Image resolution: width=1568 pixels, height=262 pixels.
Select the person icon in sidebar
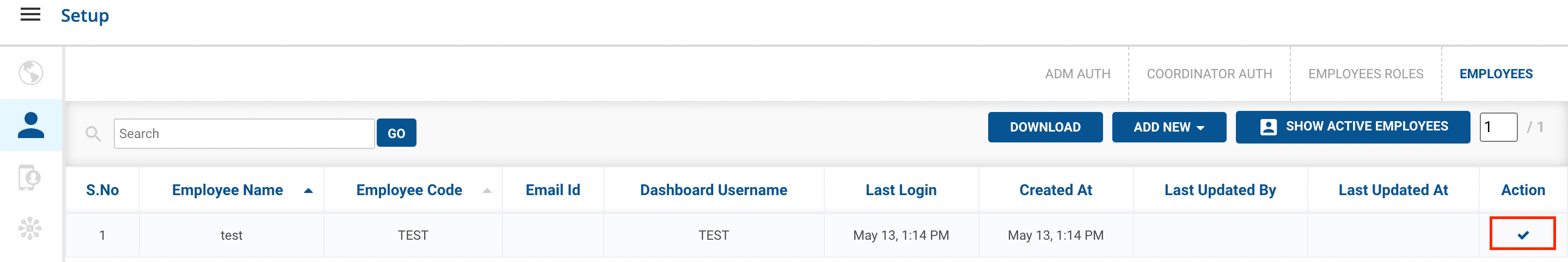click(x=30, y=125)
